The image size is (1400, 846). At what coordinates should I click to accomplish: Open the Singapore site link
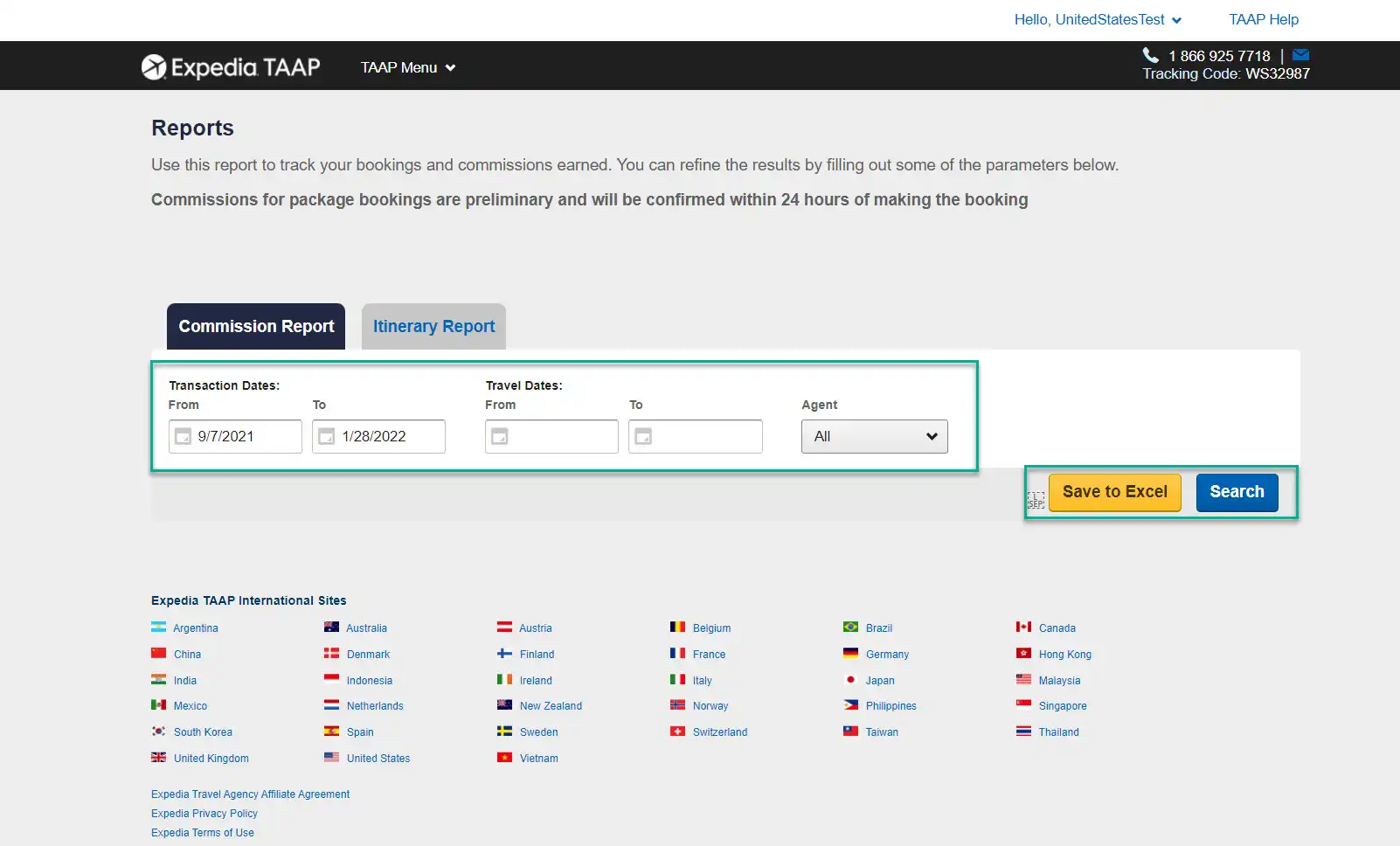click(x=1063, y=705)
